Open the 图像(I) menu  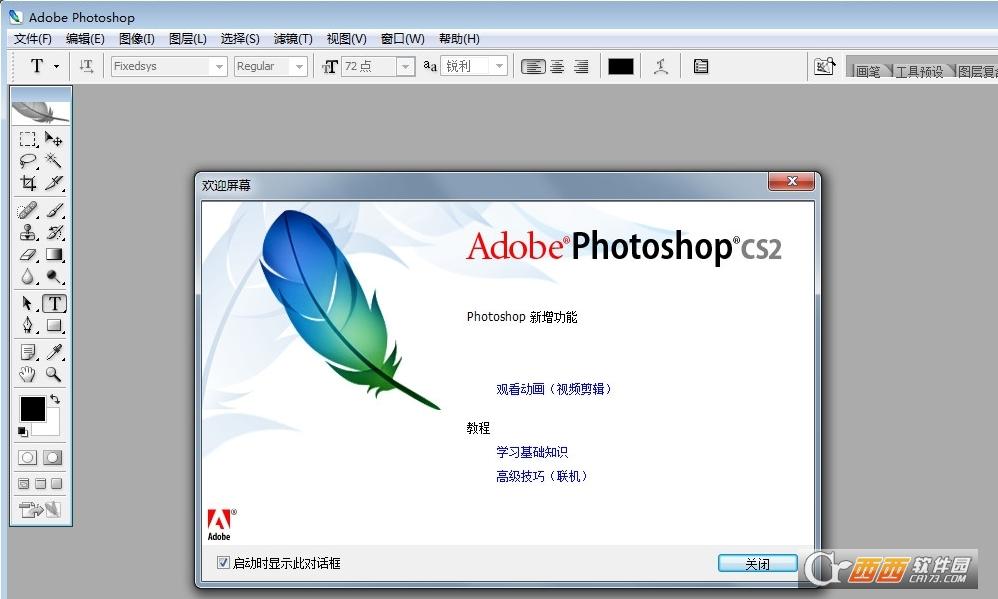pos(137,39)
